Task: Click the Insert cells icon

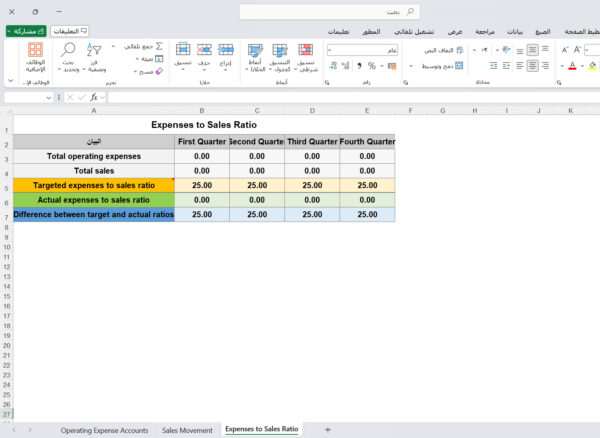Action: [226, 50]
